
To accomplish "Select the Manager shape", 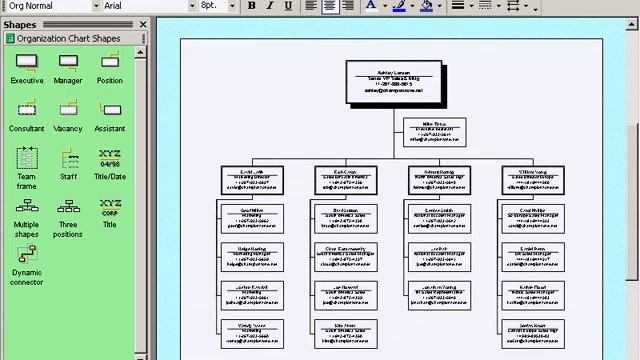I will click(x=68, y=68).
